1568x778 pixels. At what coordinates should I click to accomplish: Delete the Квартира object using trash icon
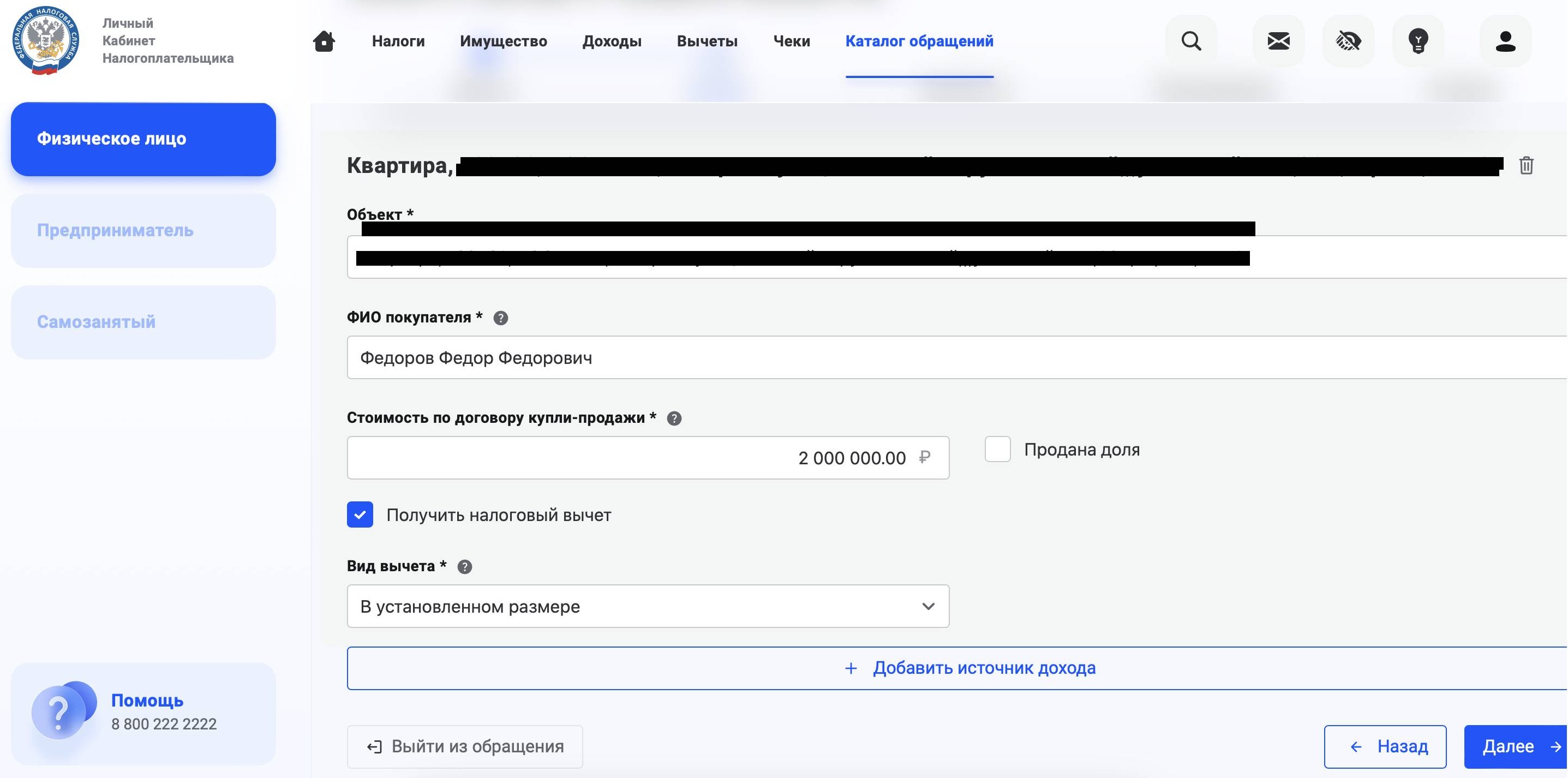tap(1527, 165)
